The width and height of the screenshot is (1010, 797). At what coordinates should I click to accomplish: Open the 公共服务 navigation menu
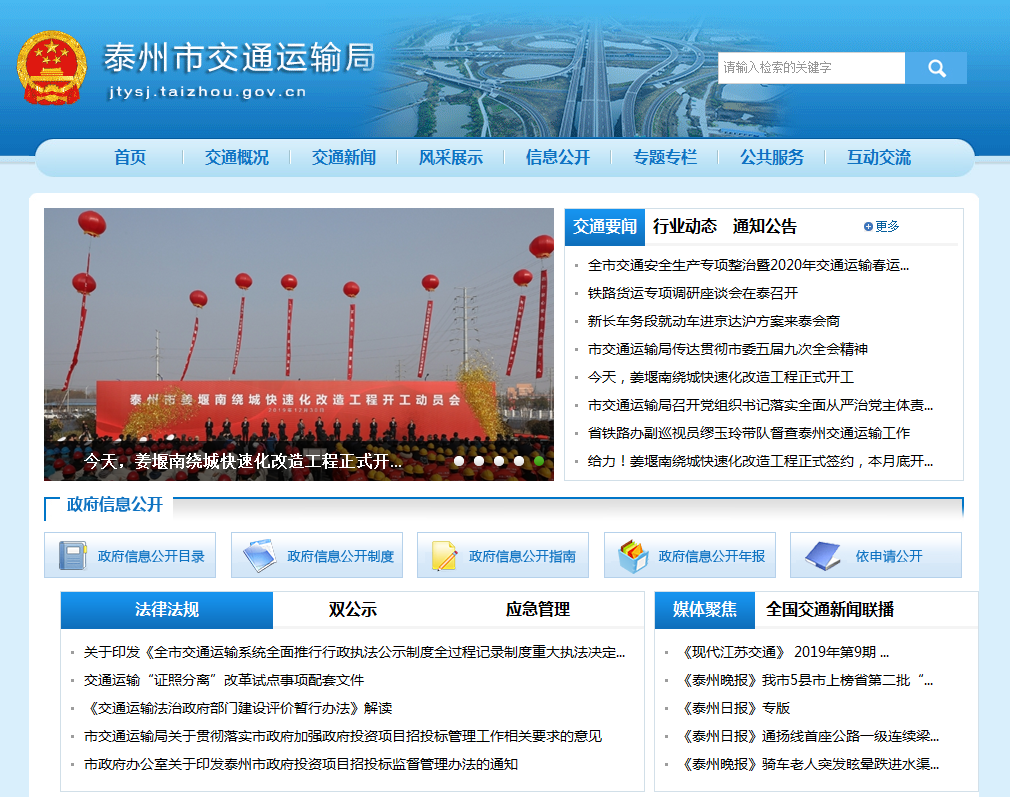[772, 157]
